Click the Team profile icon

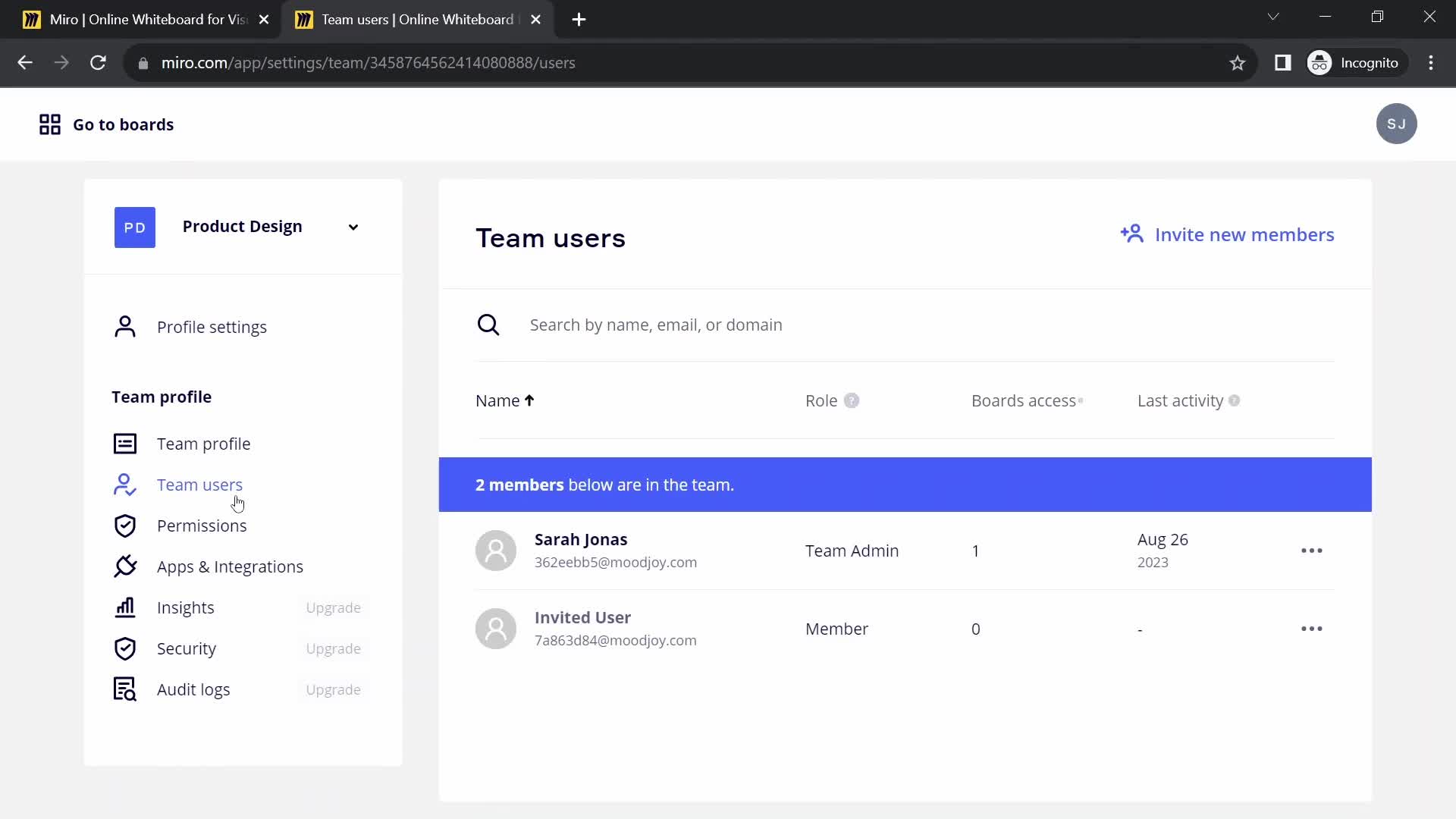[x=125, y=444]
